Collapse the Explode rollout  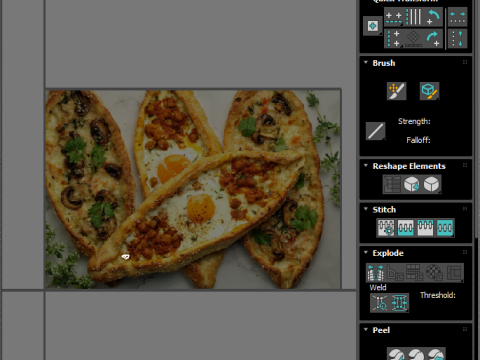[x=366, y=252]
